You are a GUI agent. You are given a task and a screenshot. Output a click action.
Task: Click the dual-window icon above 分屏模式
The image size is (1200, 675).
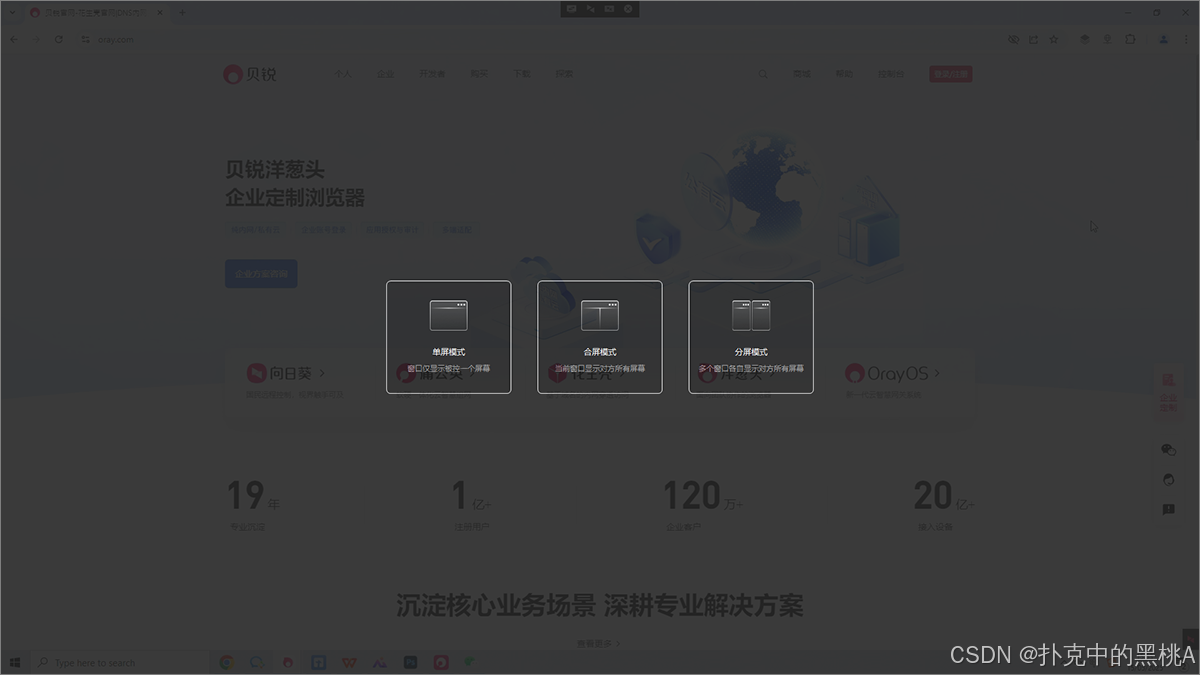coord(751,316)
